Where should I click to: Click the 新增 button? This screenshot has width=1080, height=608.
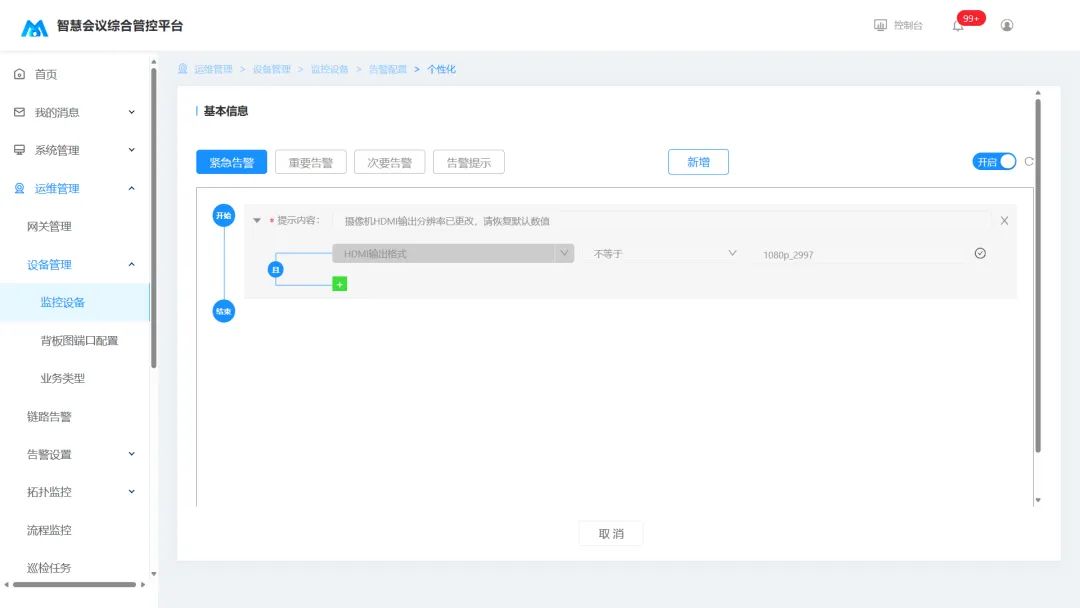pos(698,162)
